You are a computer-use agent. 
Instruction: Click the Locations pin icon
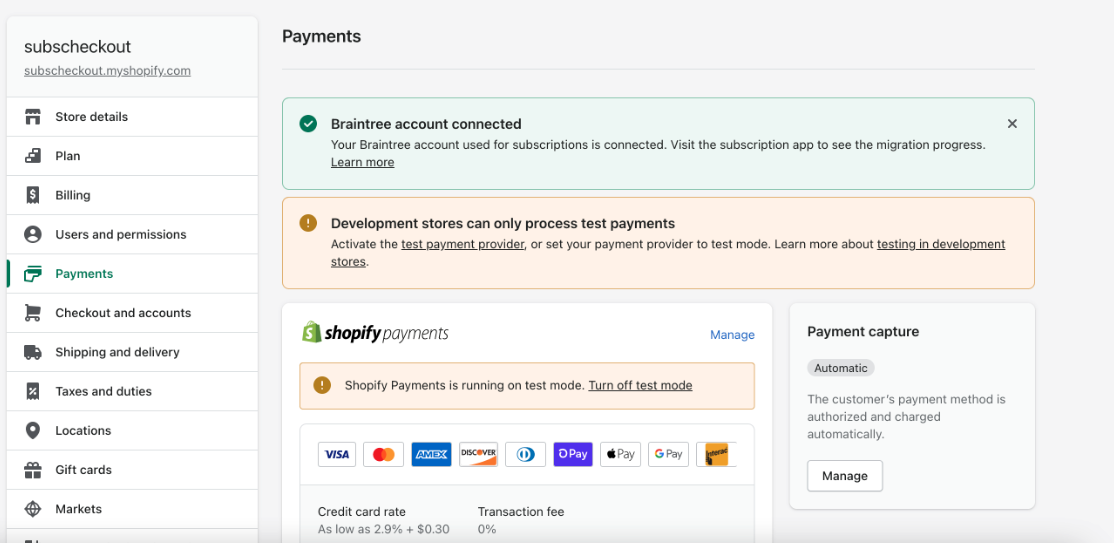33,431
